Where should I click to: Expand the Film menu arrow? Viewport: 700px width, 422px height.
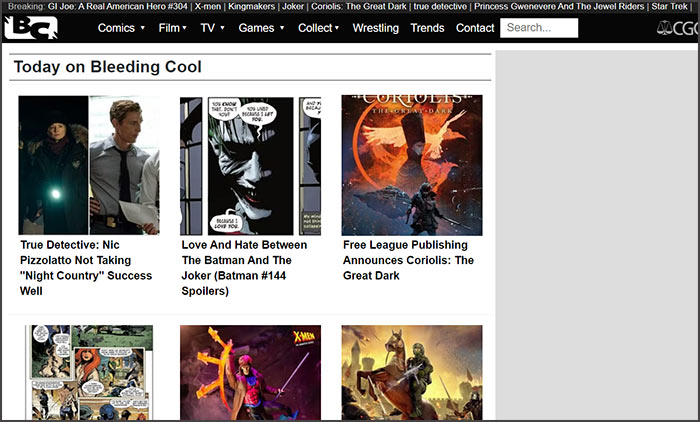(x=184, y=28)
